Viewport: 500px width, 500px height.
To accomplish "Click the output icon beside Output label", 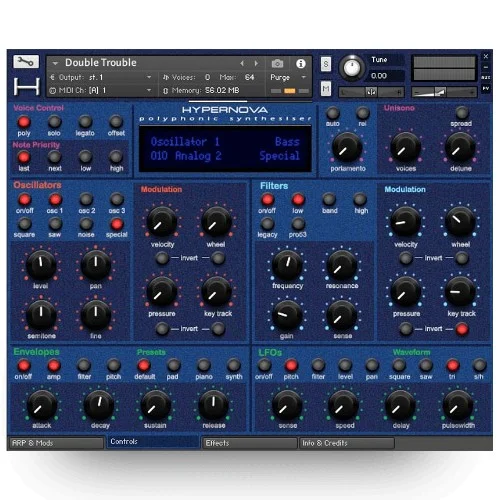I will [x=53, y=77].
